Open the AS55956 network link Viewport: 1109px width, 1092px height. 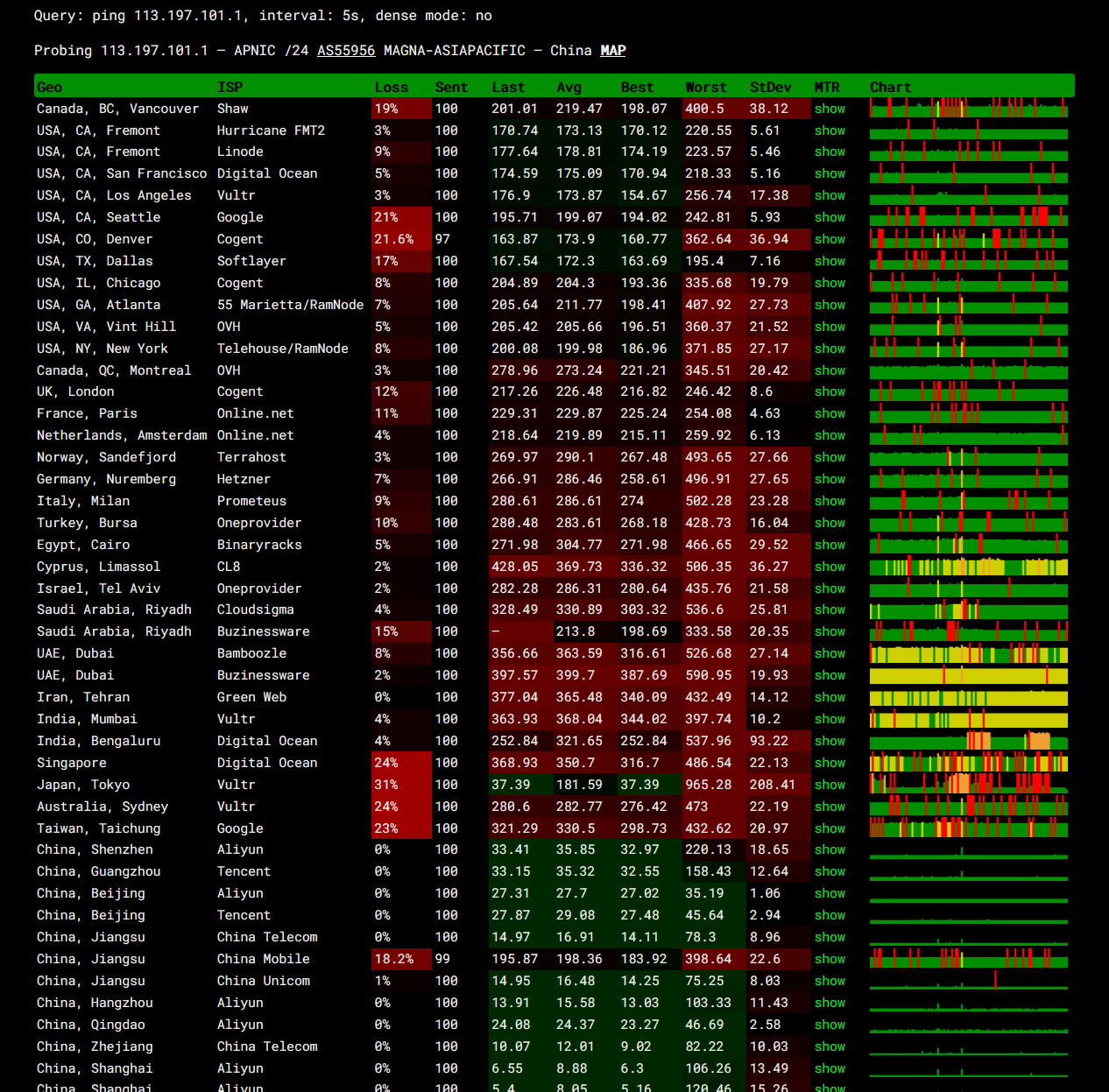point(345,51)
